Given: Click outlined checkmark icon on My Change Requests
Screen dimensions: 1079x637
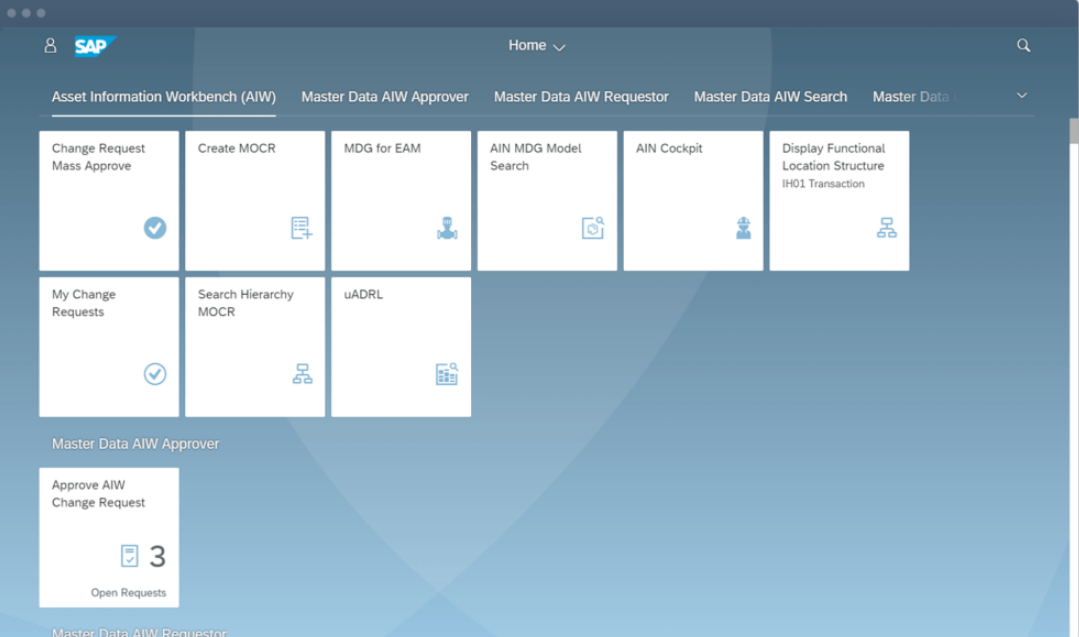Looking at the screenshot, I should [x=155, y=374].
